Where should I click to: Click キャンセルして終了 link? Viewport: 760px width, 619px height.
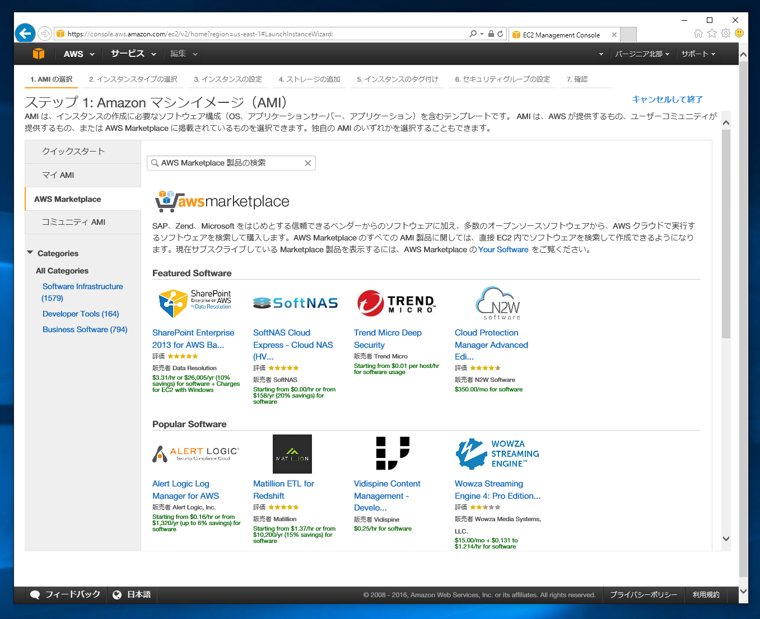click(667, 99)
